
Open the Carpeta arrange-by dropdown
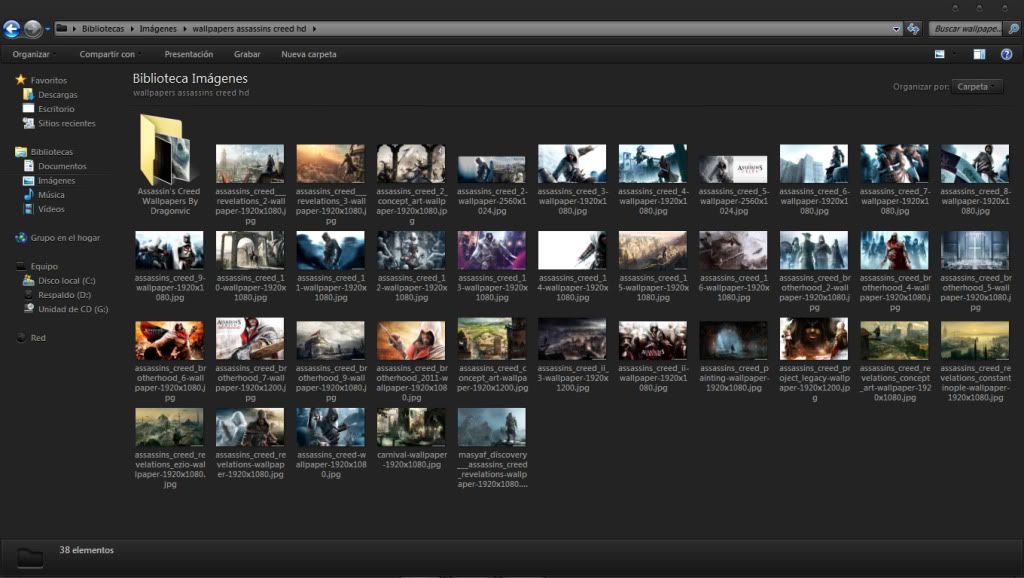point(977,87)
